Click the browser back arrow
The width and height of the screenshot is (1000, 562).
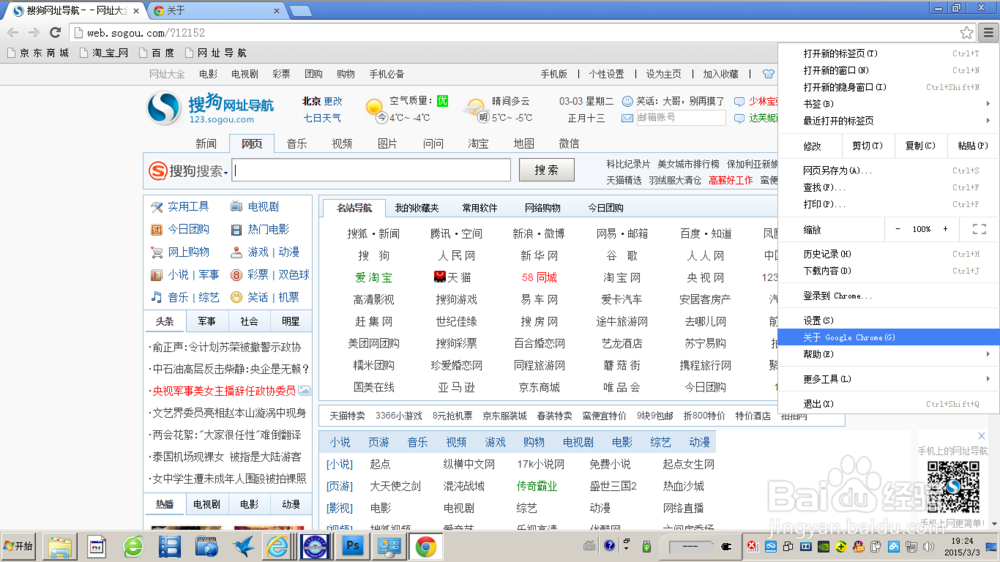pos(13,33)
